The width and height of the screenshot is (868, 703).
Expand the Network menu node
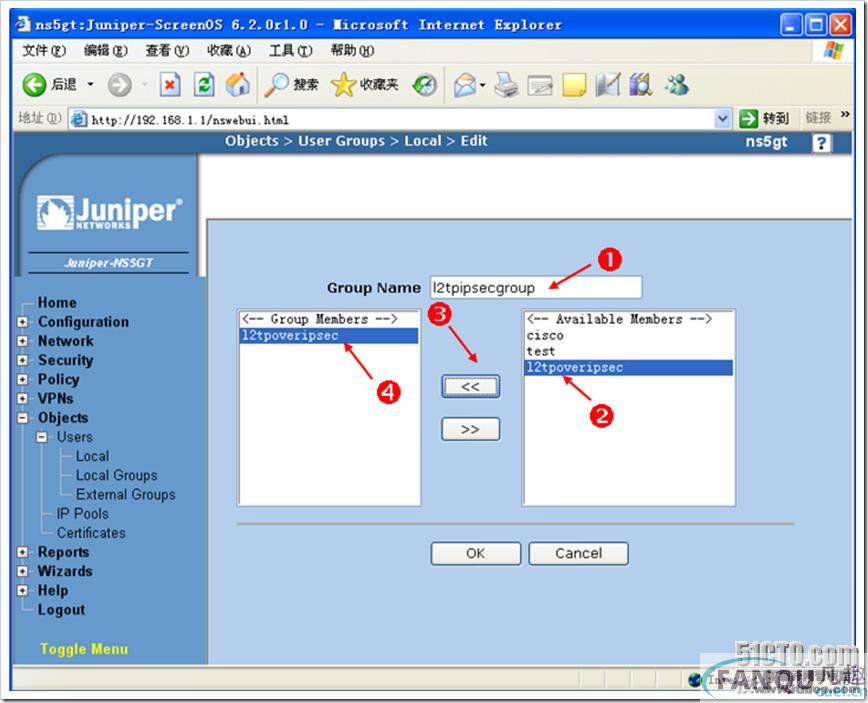22,341
